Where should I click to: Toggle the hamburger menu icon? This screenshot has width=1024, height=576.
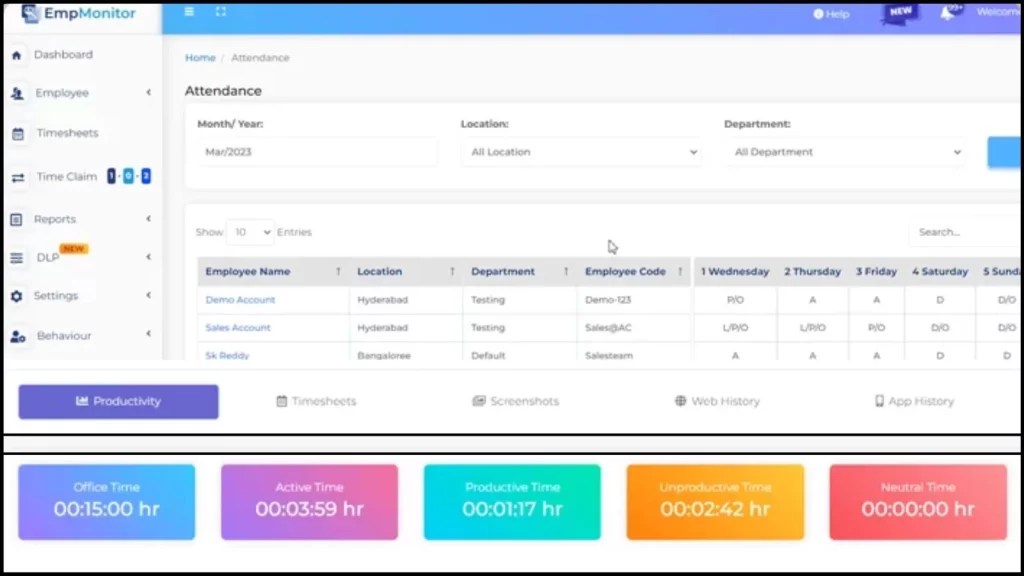[x=189, y=12]
